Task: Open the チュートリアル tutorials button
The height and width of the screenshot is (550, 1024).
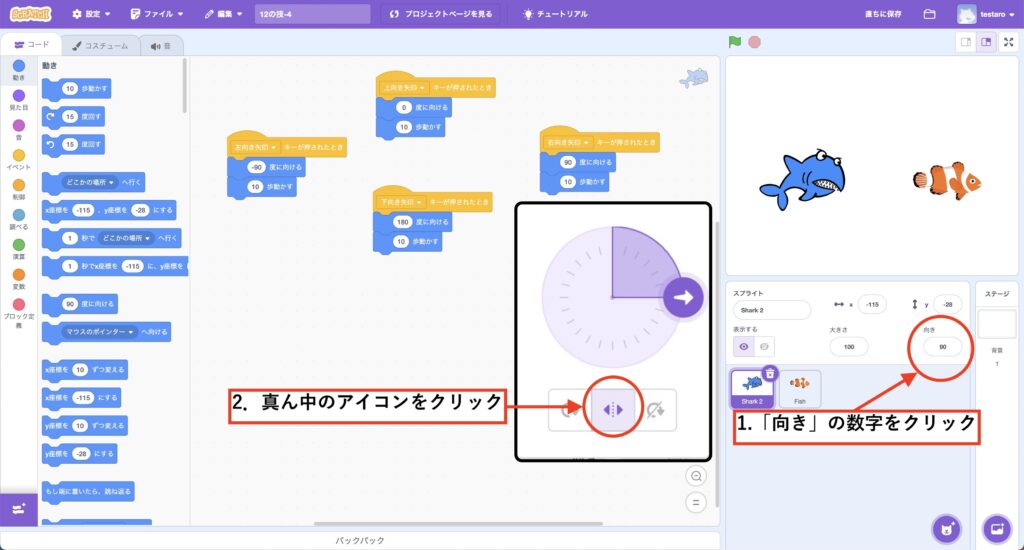Action: pos(555,14)
